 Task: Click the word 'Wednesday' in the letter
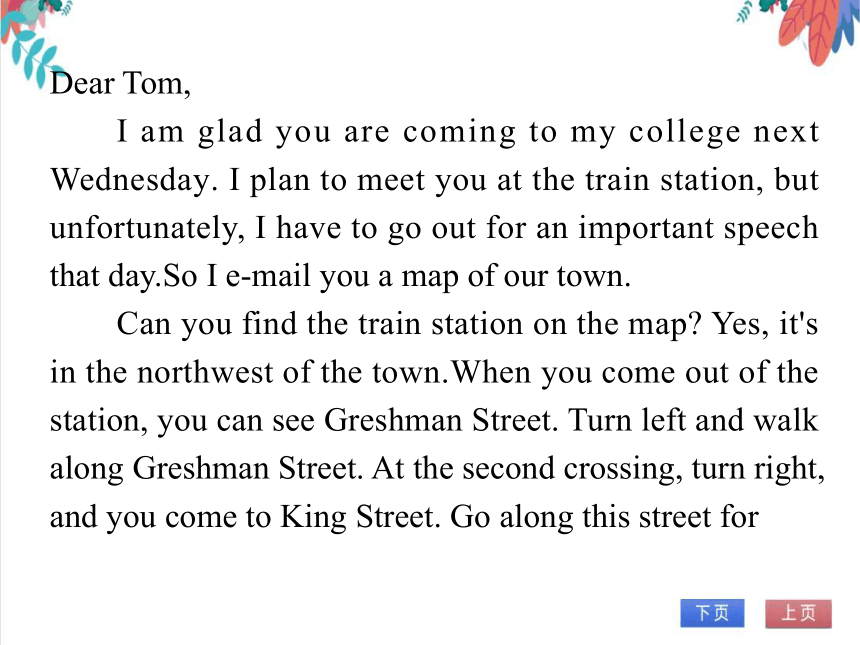[130, 180]
